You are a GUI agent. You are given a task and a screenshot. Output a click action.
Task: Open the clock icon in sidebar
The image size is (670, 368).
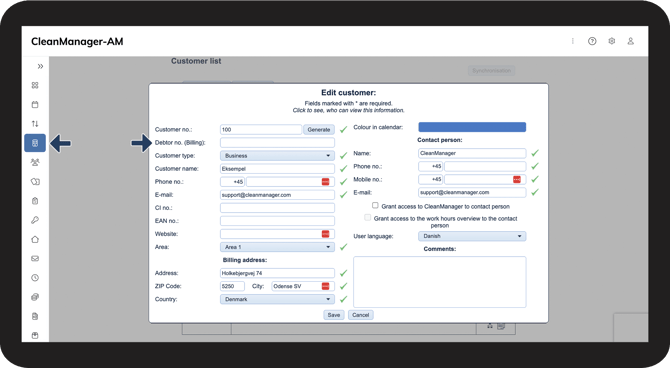(x=35, y=278)
